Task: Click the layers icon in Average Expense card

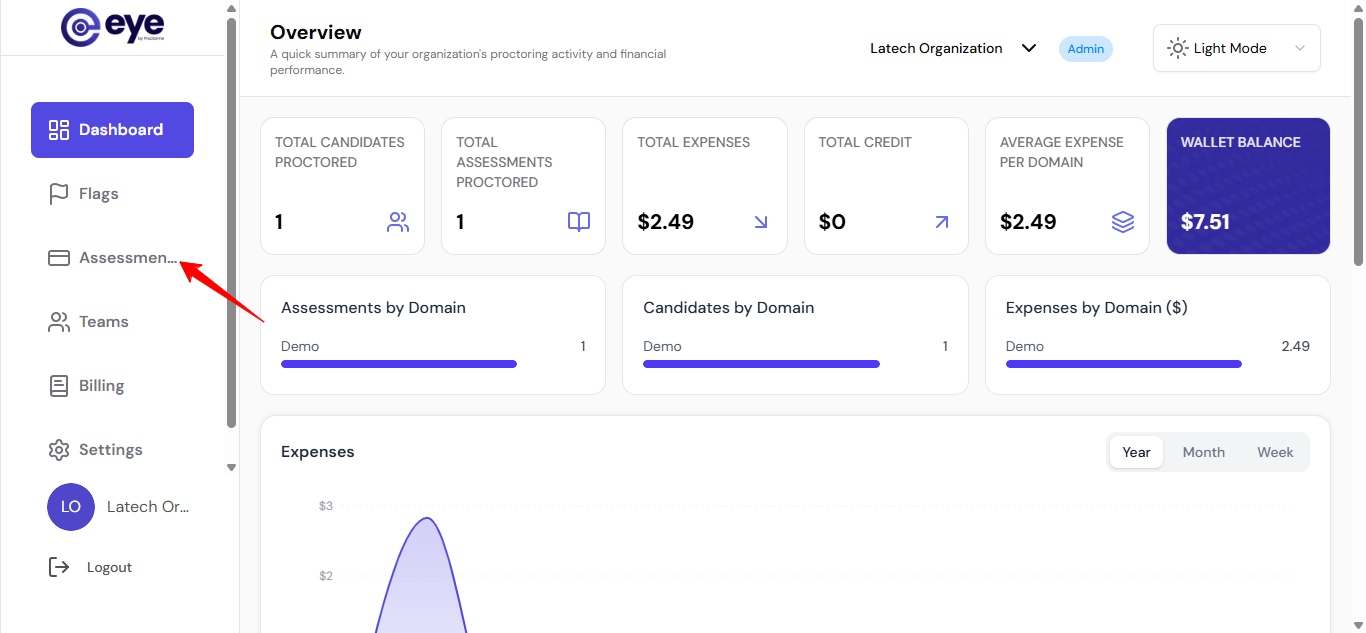Action: click(1123, 222)
